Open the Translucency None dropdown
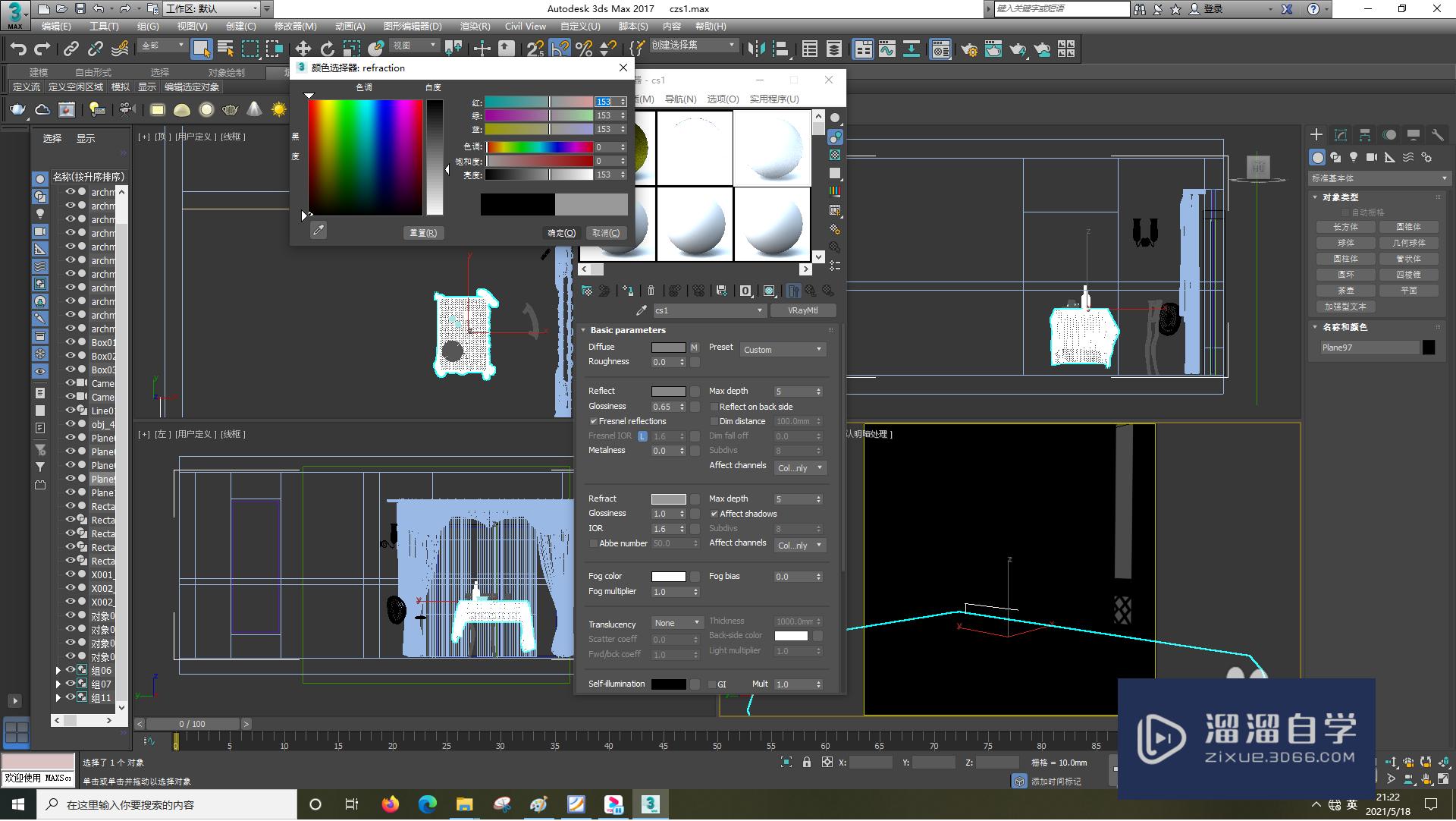The height and width of the screenshot is (821, 1456). 677,623
